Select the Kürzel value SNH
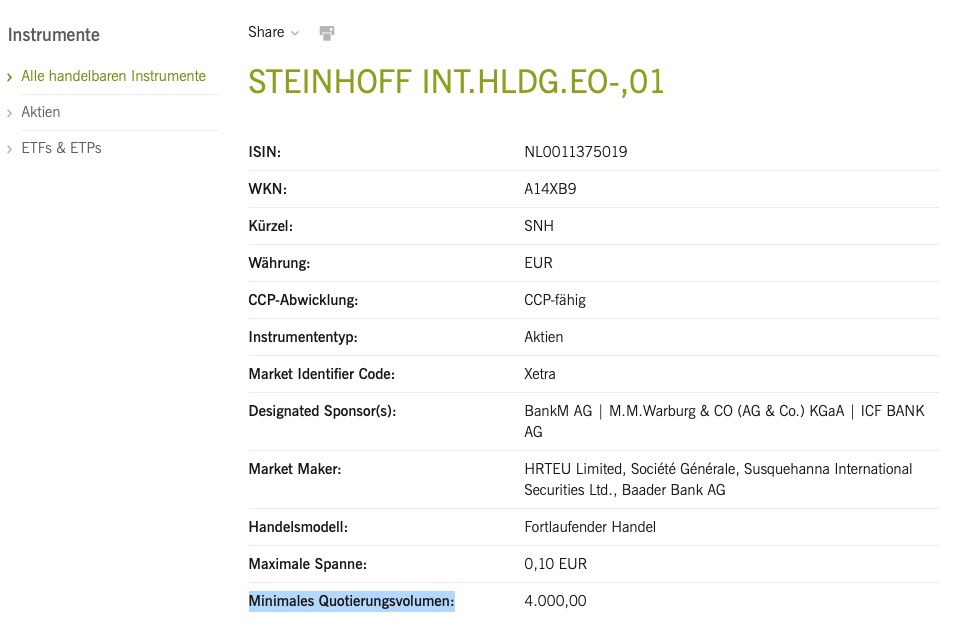 (538, 226)
